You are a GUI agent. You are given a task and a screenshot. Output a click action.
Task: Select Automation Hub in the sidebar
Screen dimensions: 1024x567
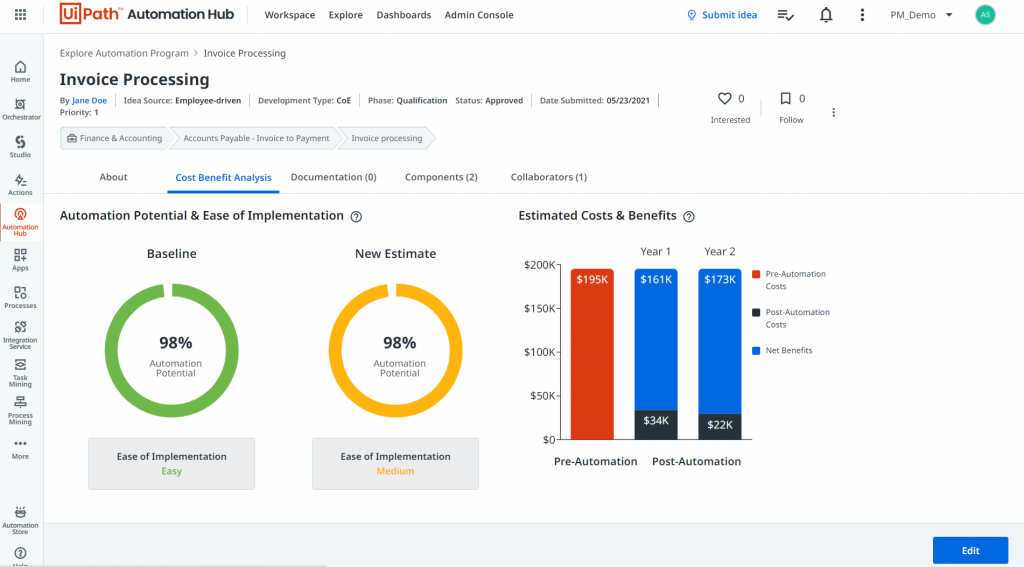pyautogui.click(x=20, y=223)
